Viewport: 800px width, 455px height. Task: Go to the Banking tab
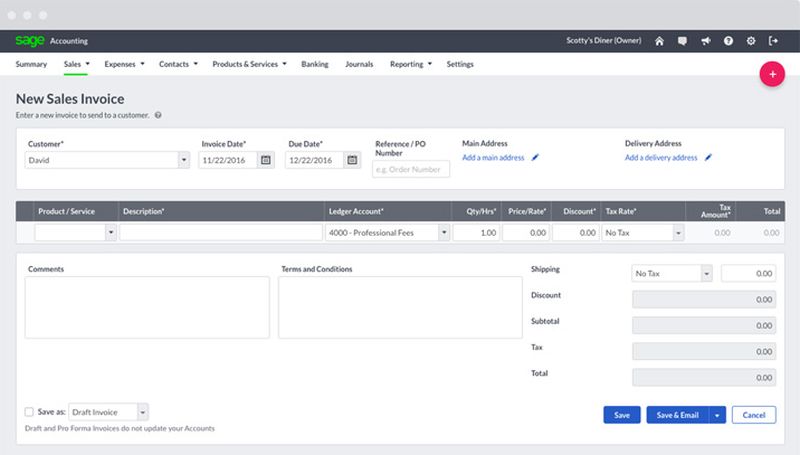click(315, 64)
